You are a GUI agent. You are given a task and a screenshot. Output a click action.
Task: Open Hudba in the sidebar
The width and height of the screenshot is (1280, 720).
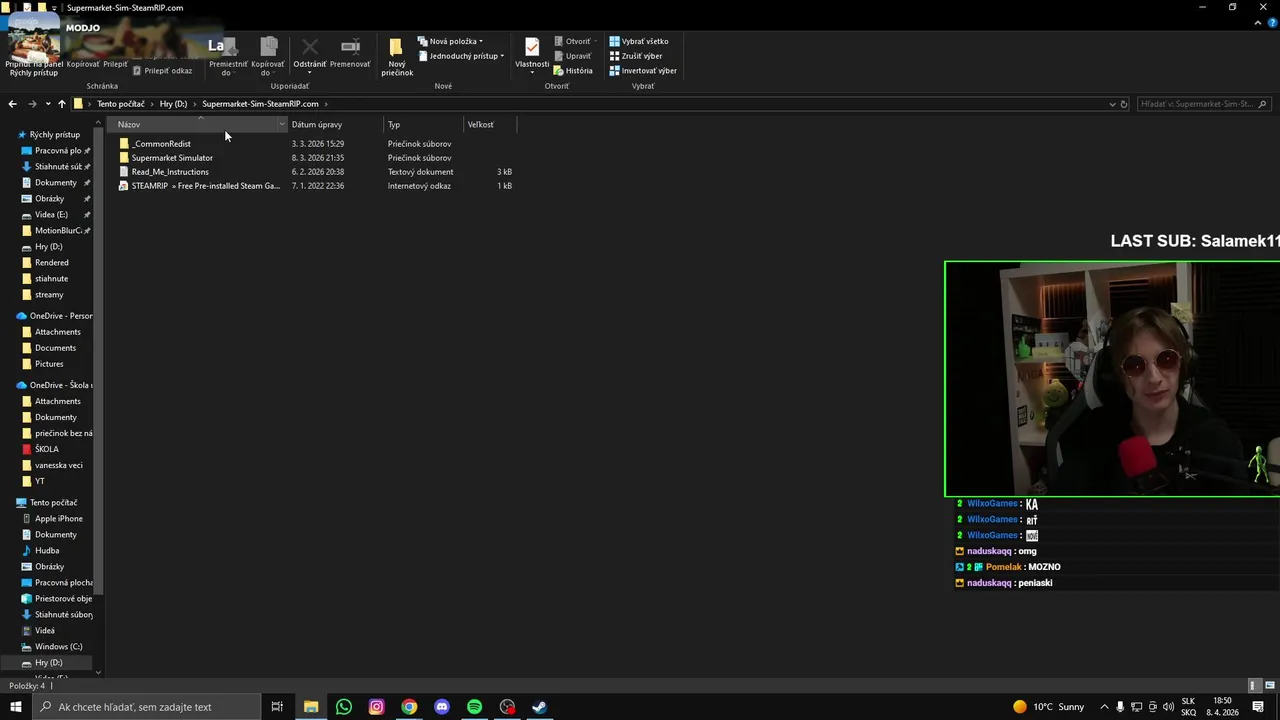tap(47, 550)
